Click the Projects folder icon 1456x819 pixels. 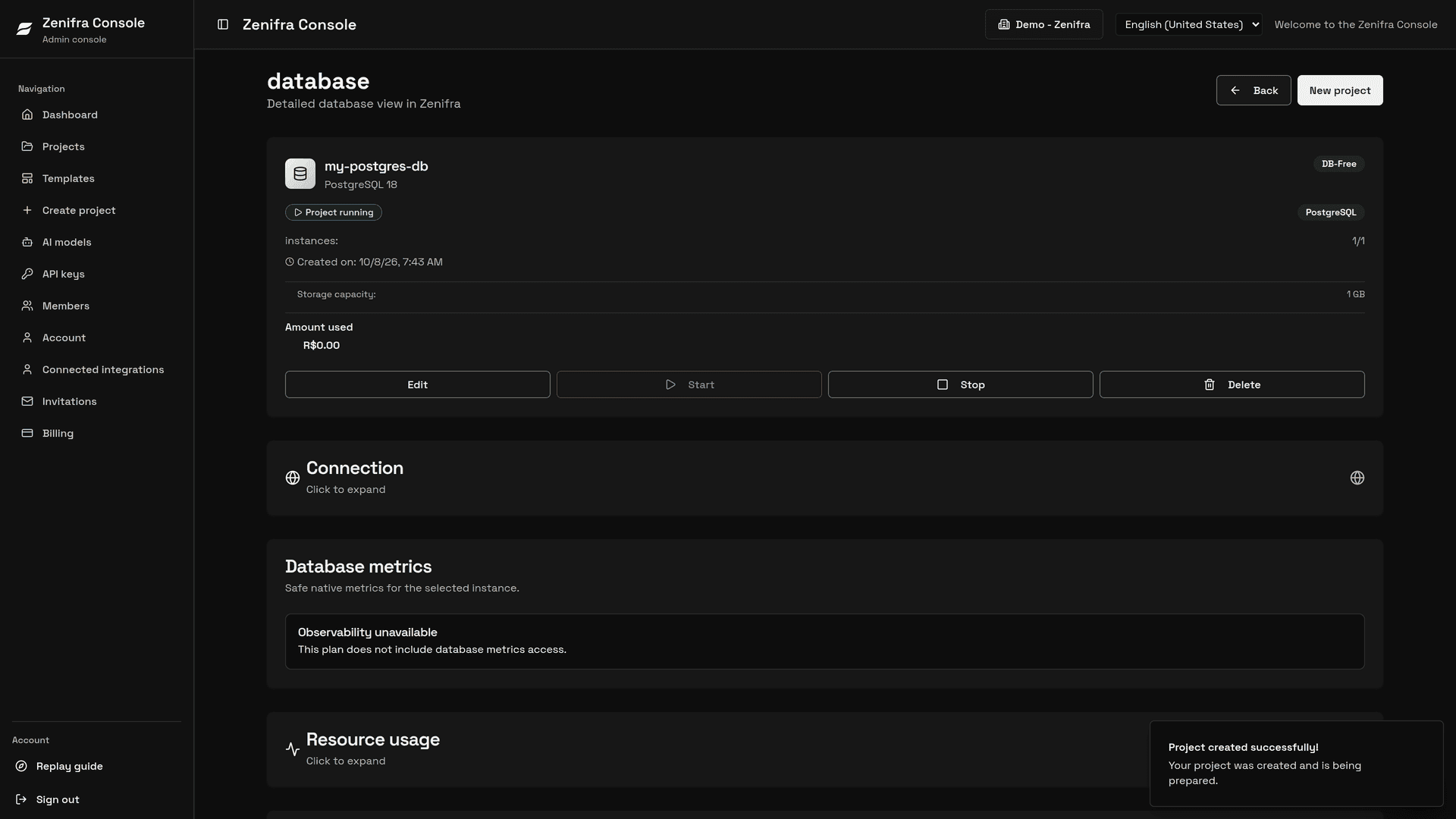(27, 146)
